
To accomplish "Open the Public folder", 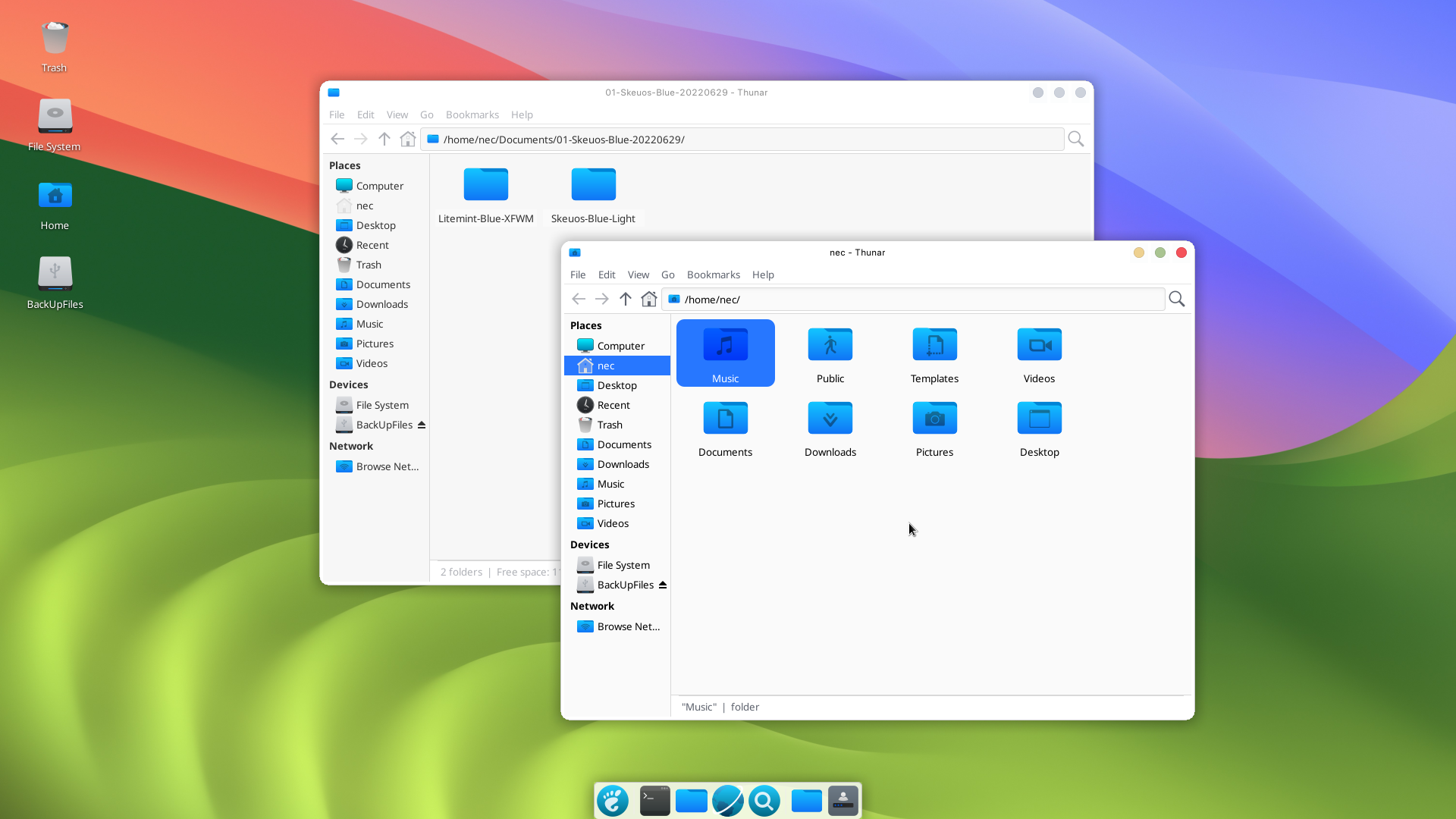I will [830, 355].
